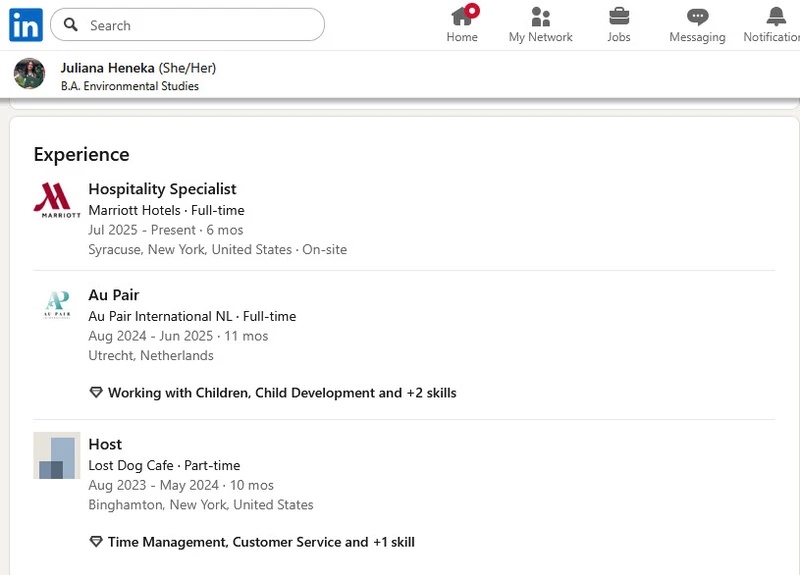Open the Hospitality Specialist job title

162,189
